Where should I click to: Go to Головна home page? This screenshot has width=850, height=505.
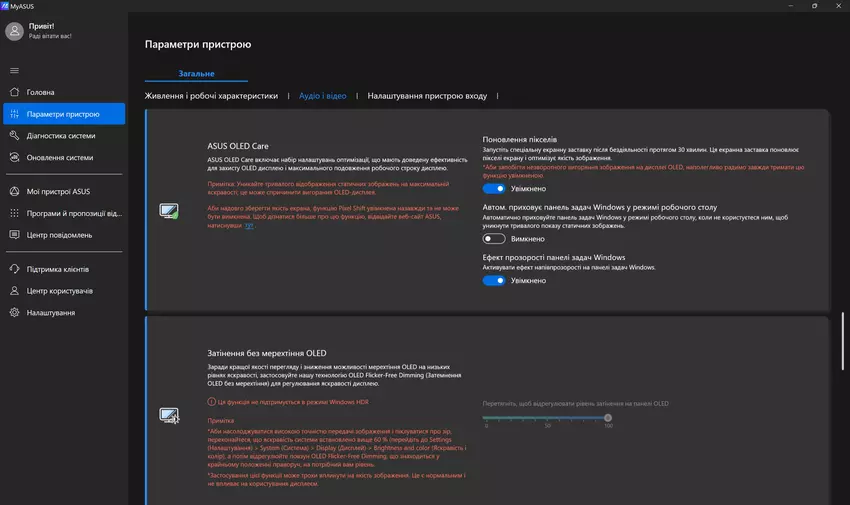(41, 92)
